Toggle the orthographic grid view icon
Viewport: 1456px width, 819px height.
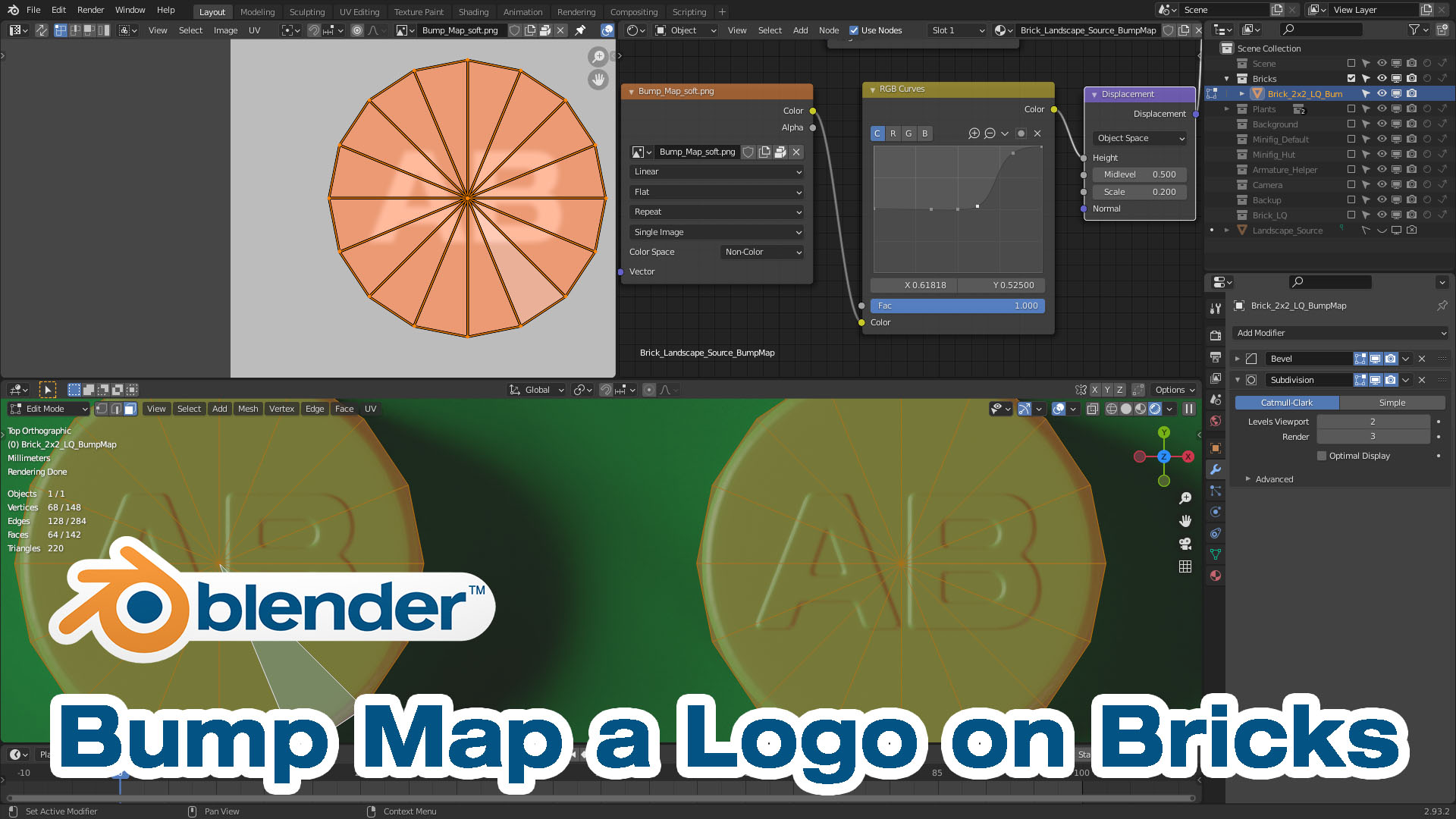click(1185, 566)
